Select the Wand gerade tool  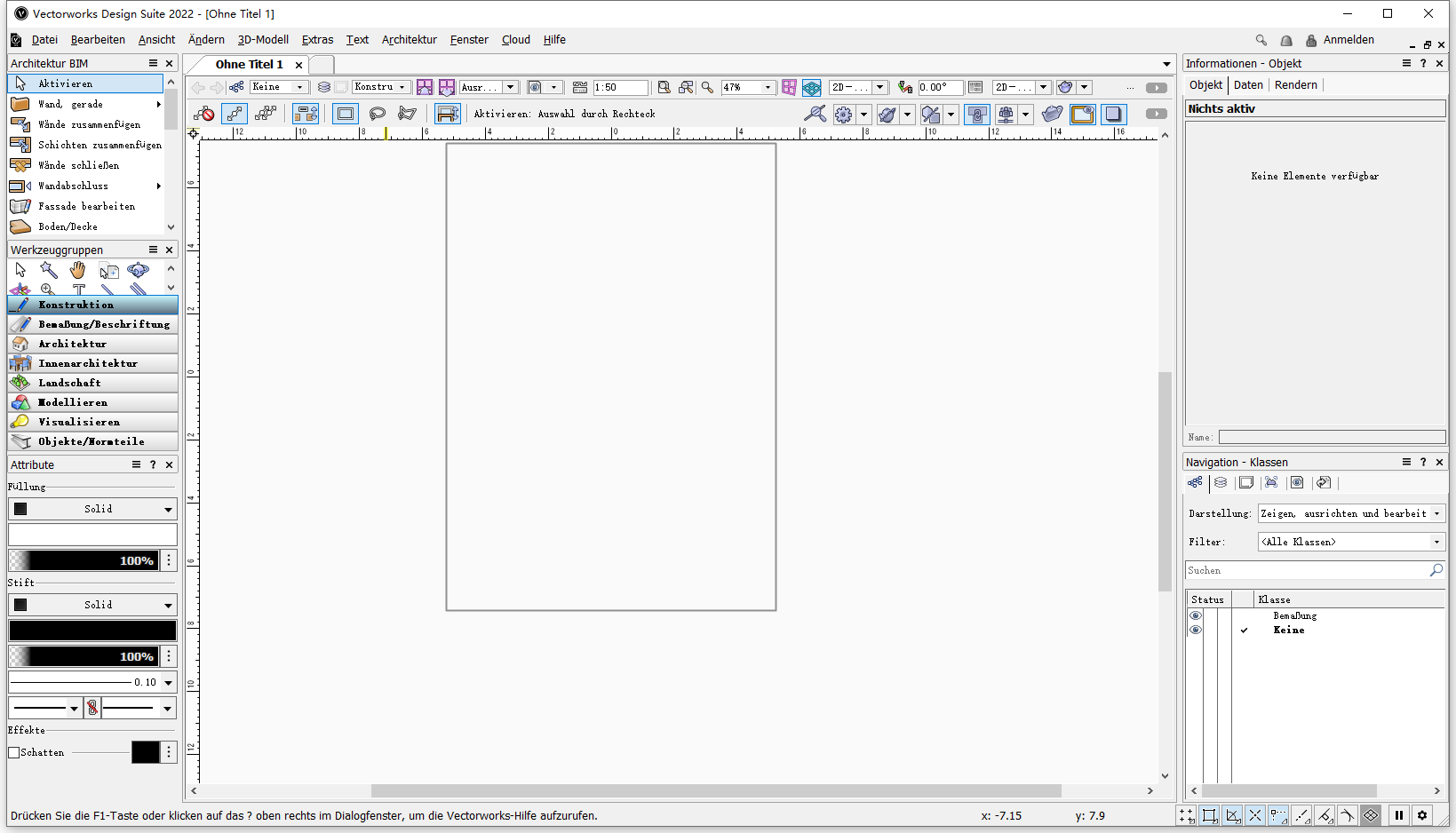[x=85, y=104]
